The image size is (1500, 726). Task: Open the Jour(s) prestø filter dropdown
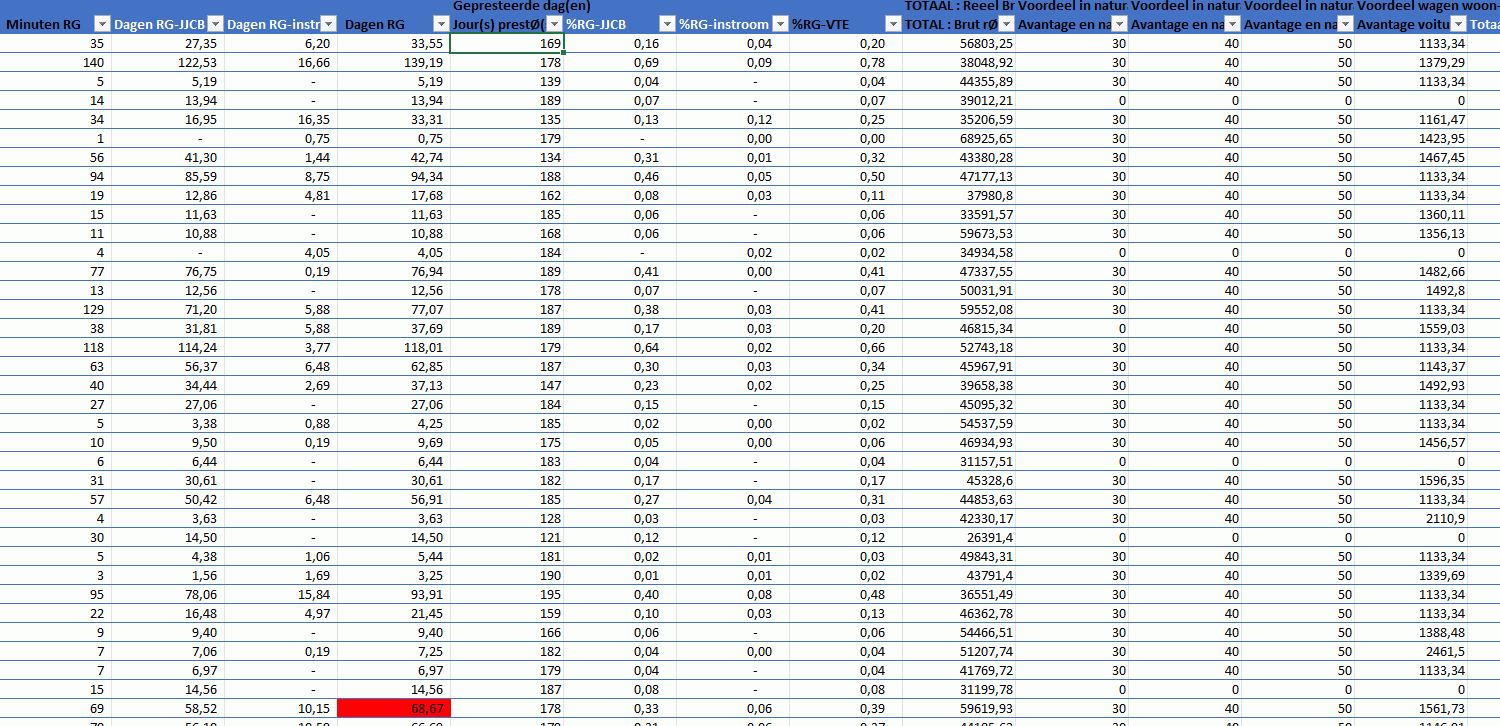(555, 24)
